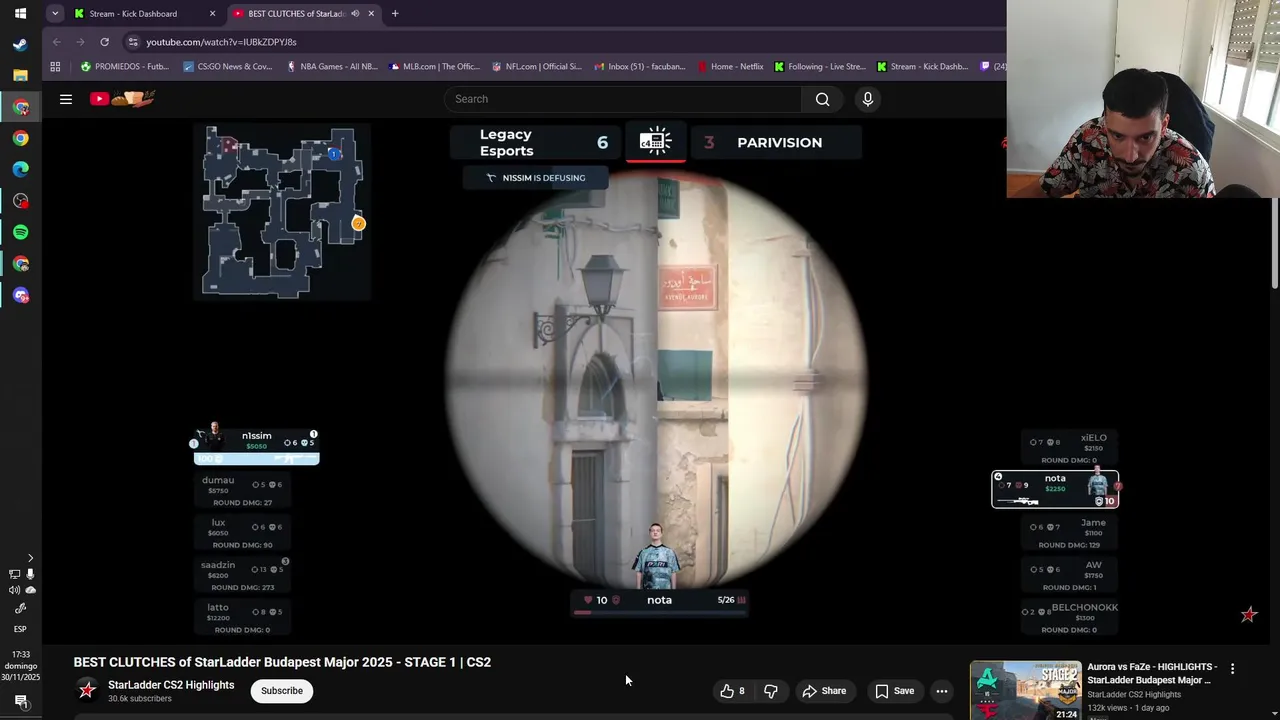This screenshot has width=1280, height=720.
Task: Open options menu for Aurora vs FaZe
Action: pyautogui.click(x=1232, y=668)
